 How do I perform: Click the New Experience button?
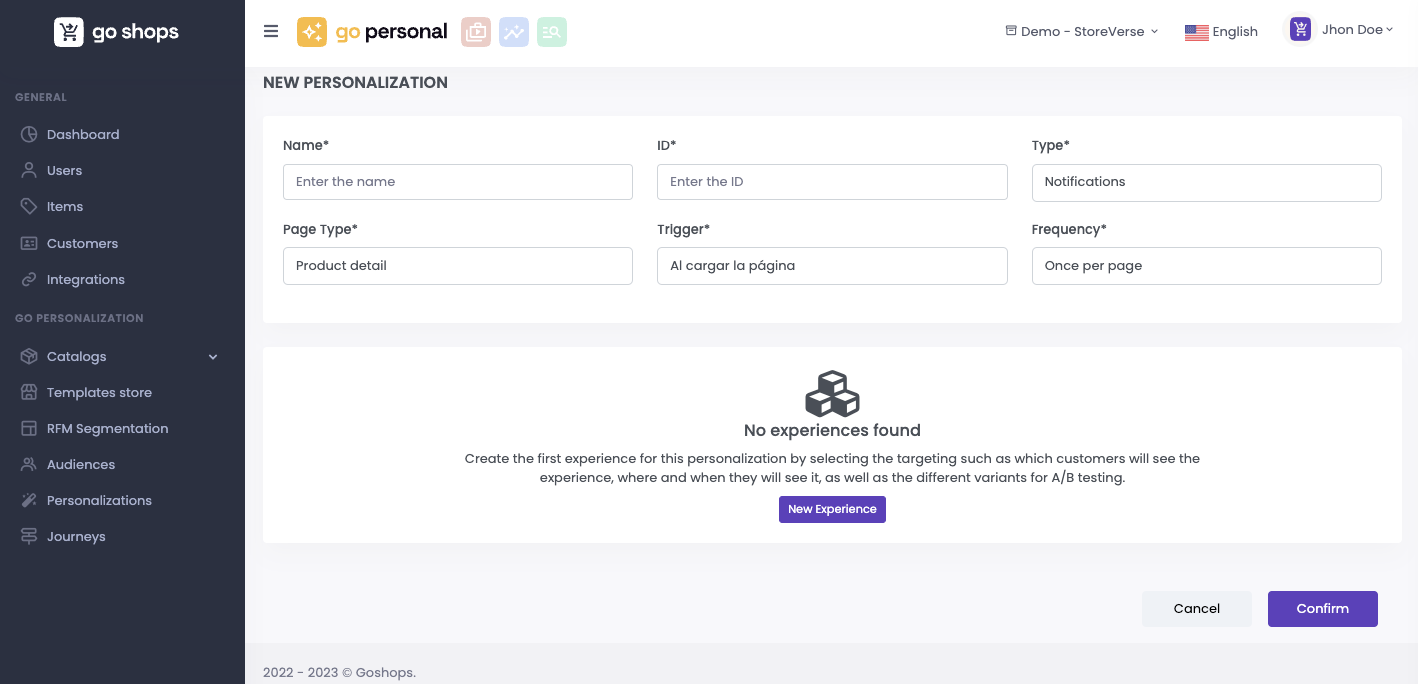click(x=832, y=509)
